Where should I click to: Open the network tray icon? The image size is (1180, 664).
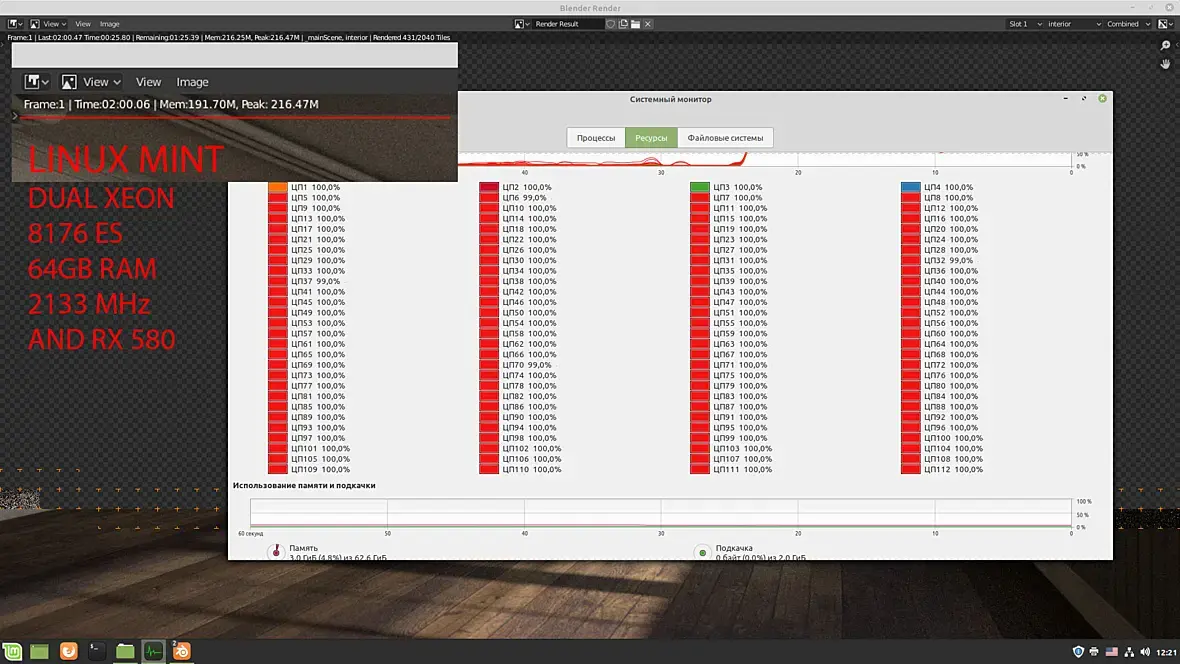1129,652
